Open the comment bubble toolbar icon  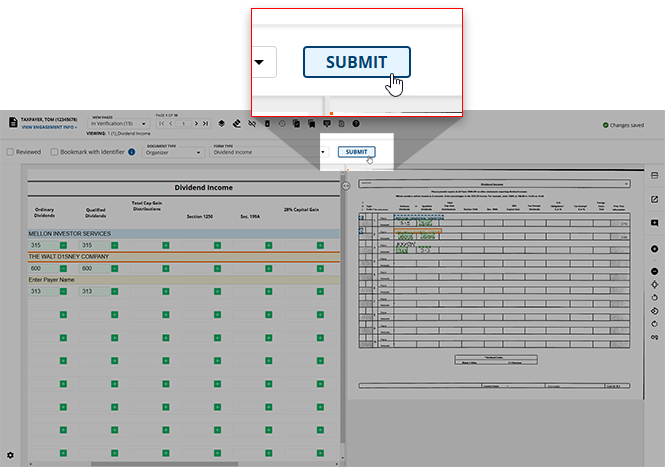coord(327,123)
